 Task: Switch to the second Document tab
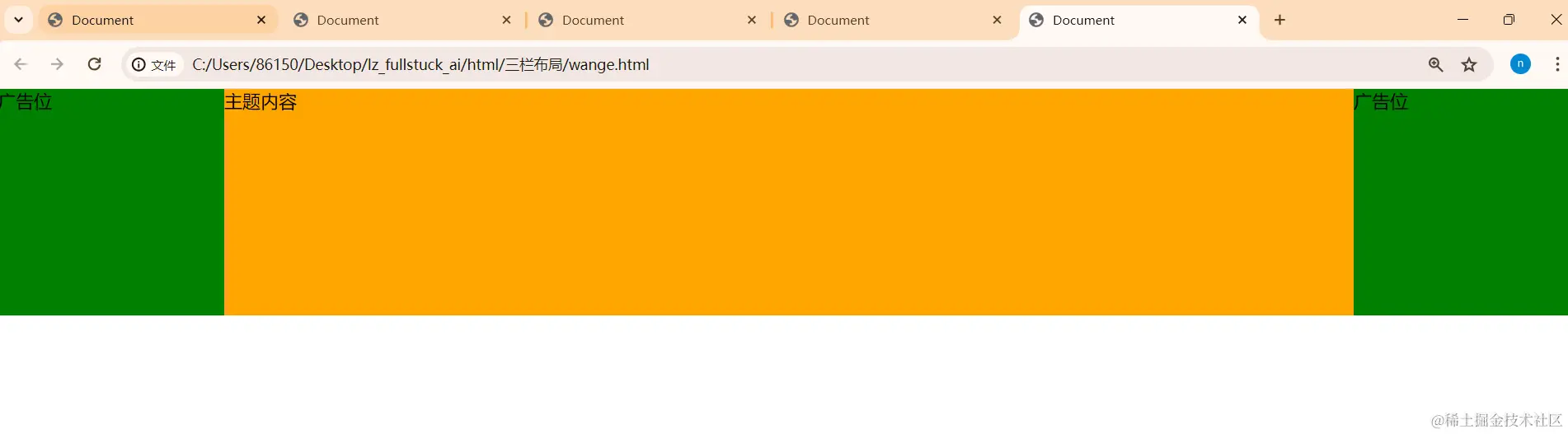tap(402, 20)
